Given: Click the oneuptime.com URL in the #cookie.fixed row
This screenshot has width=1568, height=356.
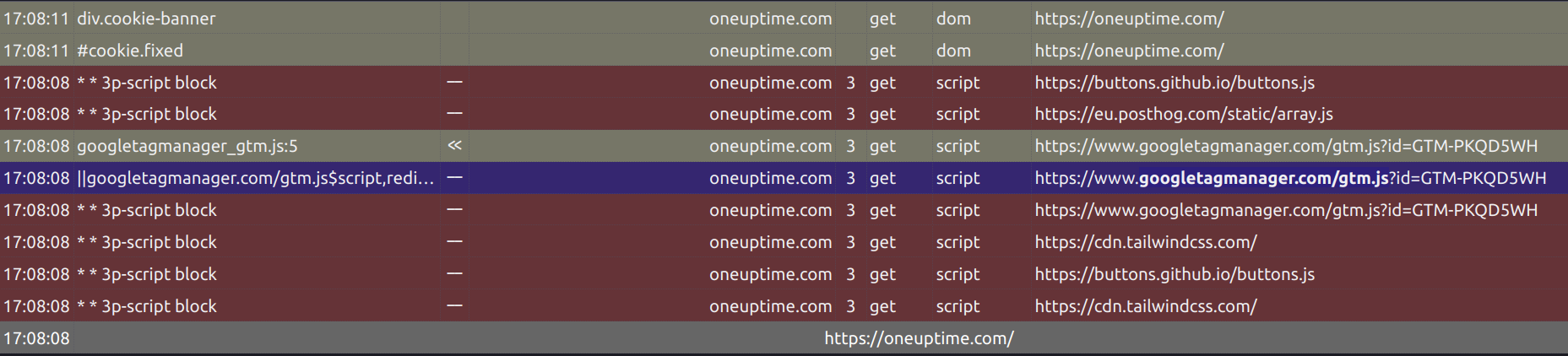Looking at the screenshot, I should [x=1129, y=51].
